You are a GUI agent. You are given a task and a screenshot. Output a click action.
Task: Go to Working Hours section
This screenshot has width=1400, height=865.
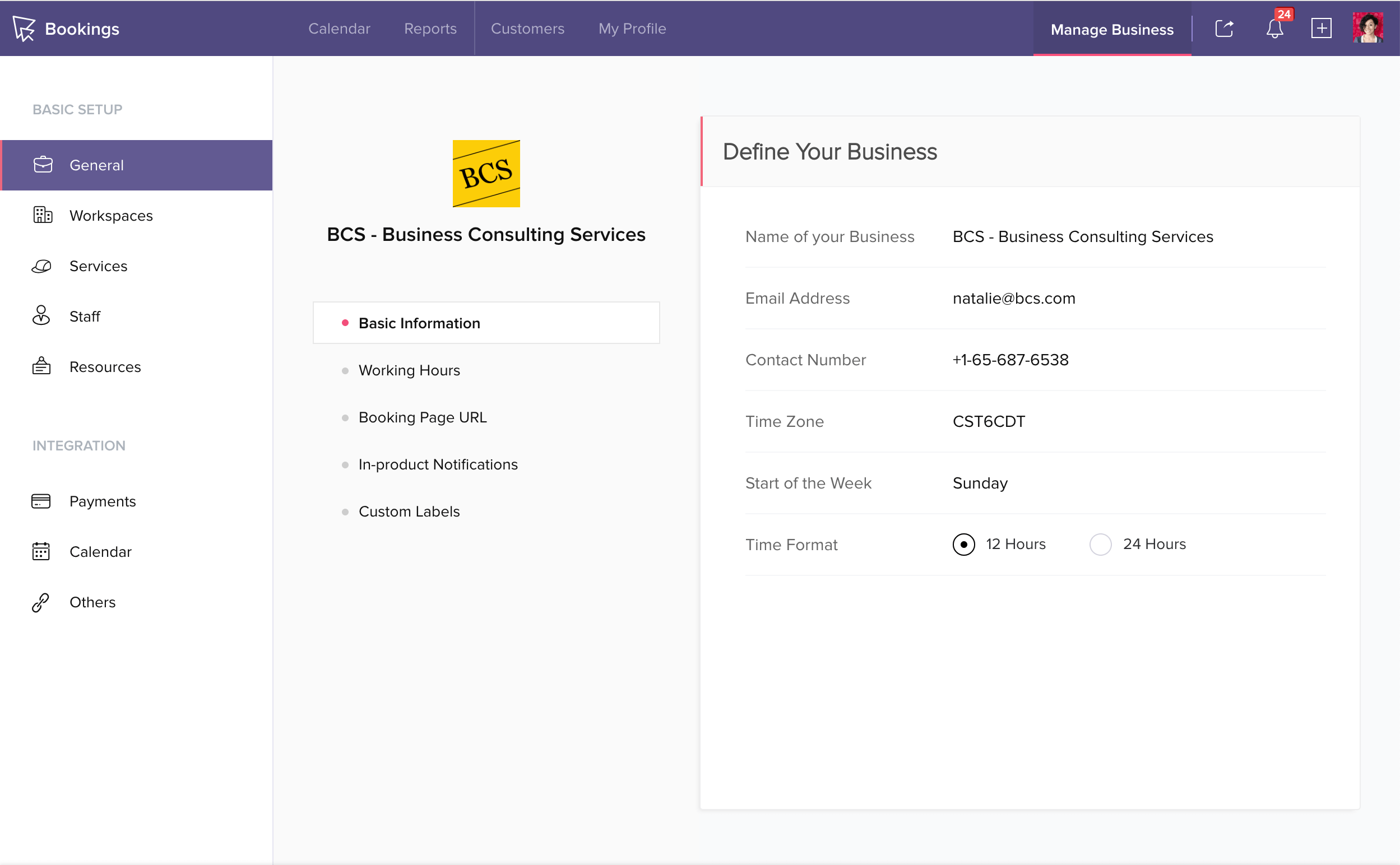tap(409, 370)
